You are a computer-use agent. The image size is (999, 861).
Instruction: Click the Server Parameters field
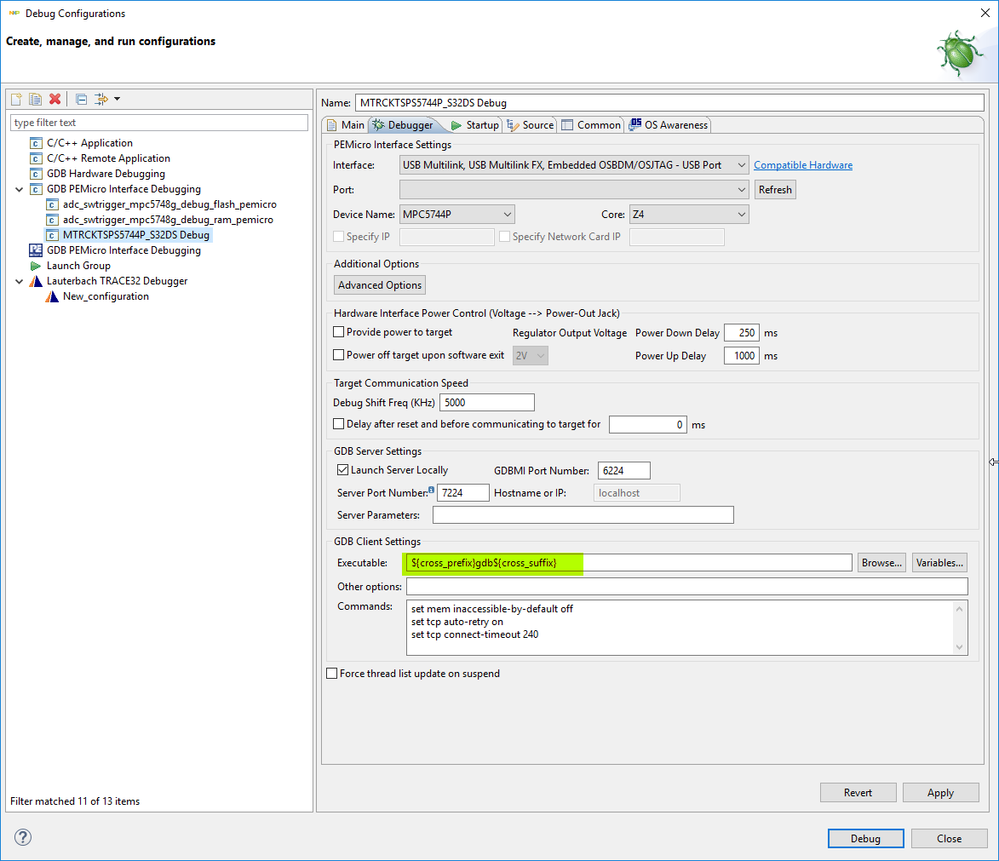click(x=583, y=514)
